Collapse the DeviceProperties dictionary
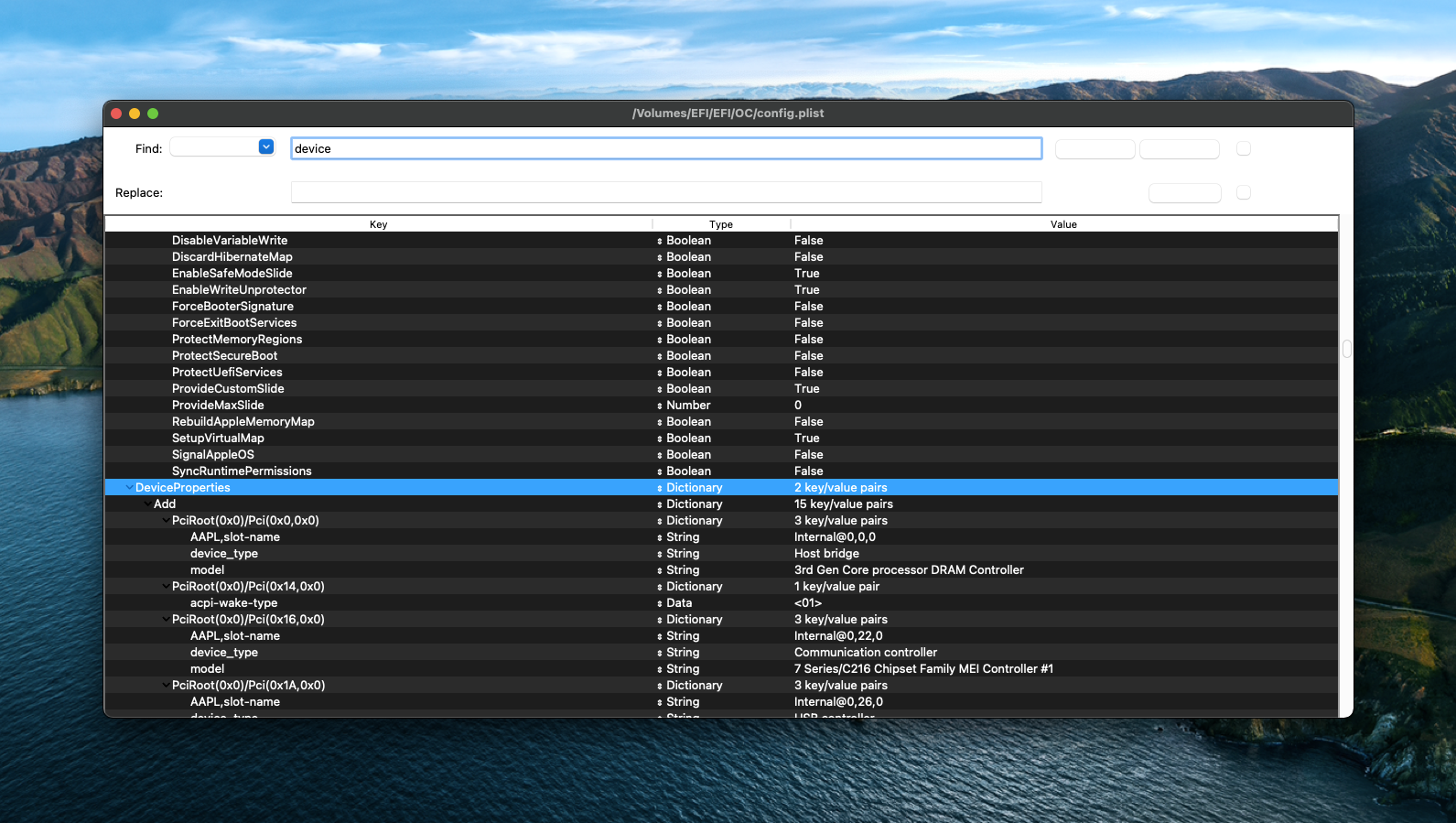Screen dimensions: 1456x823 coord(129,488)
